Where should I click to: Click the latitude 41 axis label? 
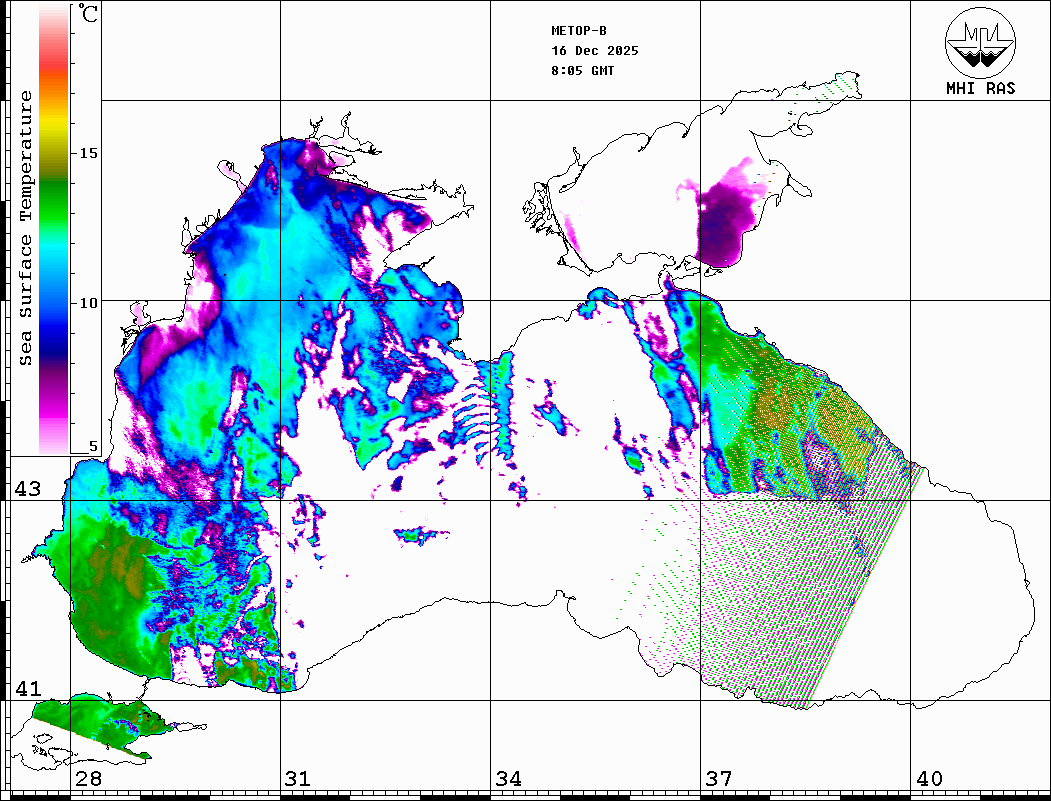click(x=27, y=689)
